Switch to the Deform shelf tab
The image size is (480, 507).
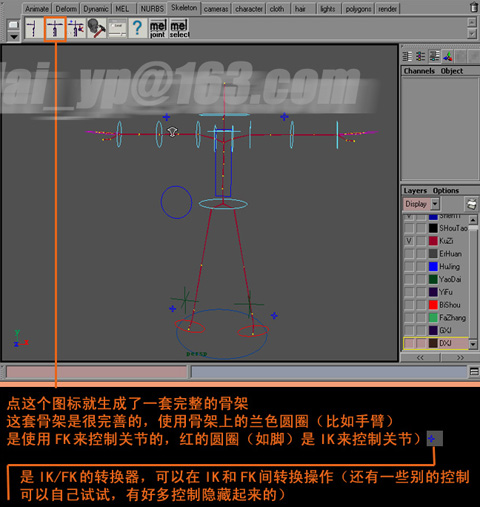click(66, 9)
